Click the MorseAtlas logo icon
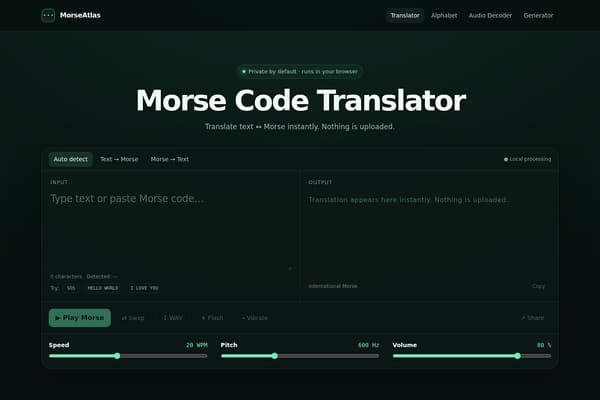Screen dimensions: 600x400 48,15
